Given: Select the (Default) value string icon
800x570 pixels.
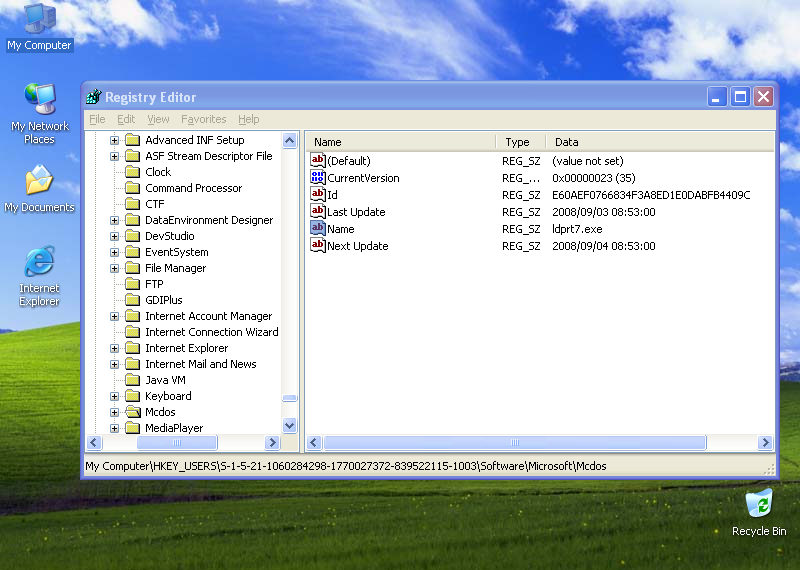Looking at the screenshot, I should (x=317, y=161).
